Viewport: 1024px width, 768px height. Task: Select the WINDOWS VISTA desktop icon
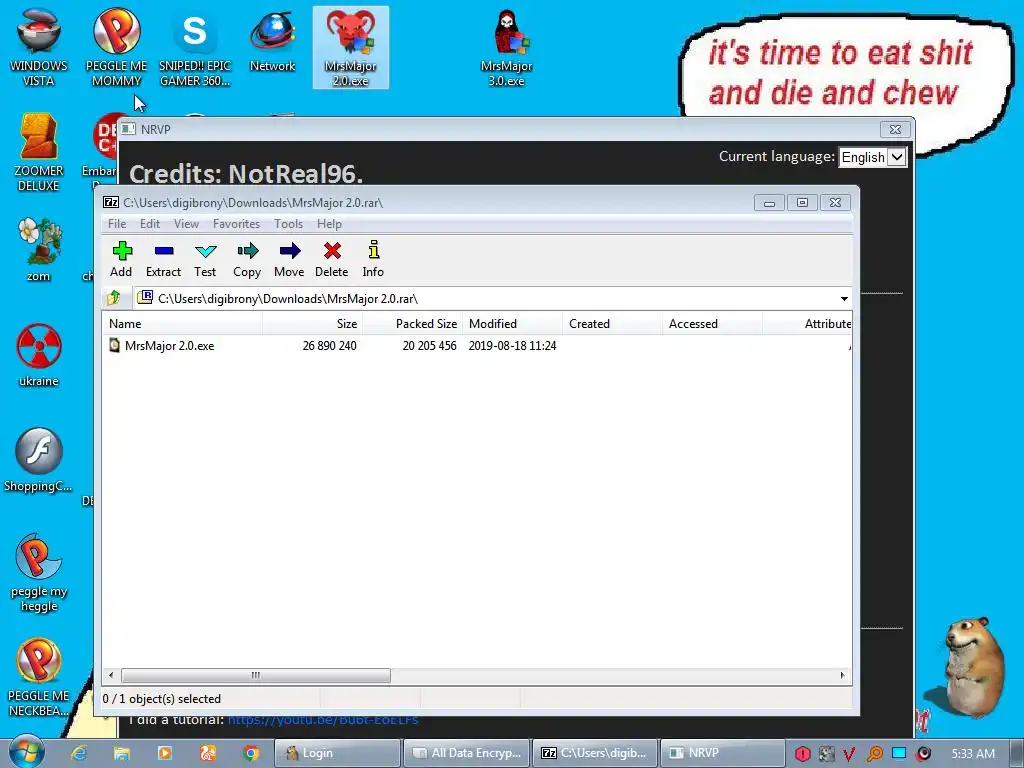click(39, 47)
